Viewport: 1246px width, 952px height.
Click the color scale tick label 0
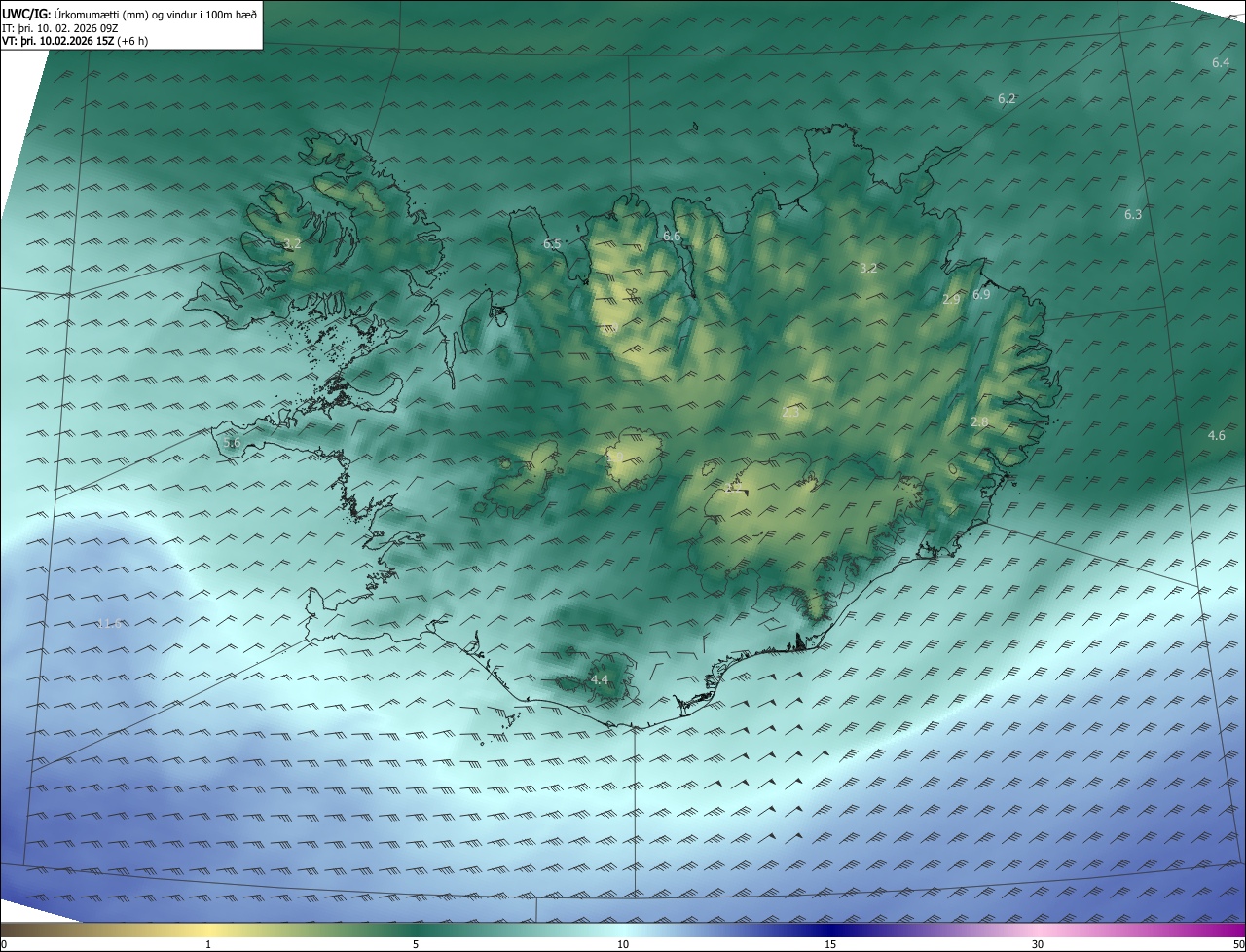click(4, 944)
